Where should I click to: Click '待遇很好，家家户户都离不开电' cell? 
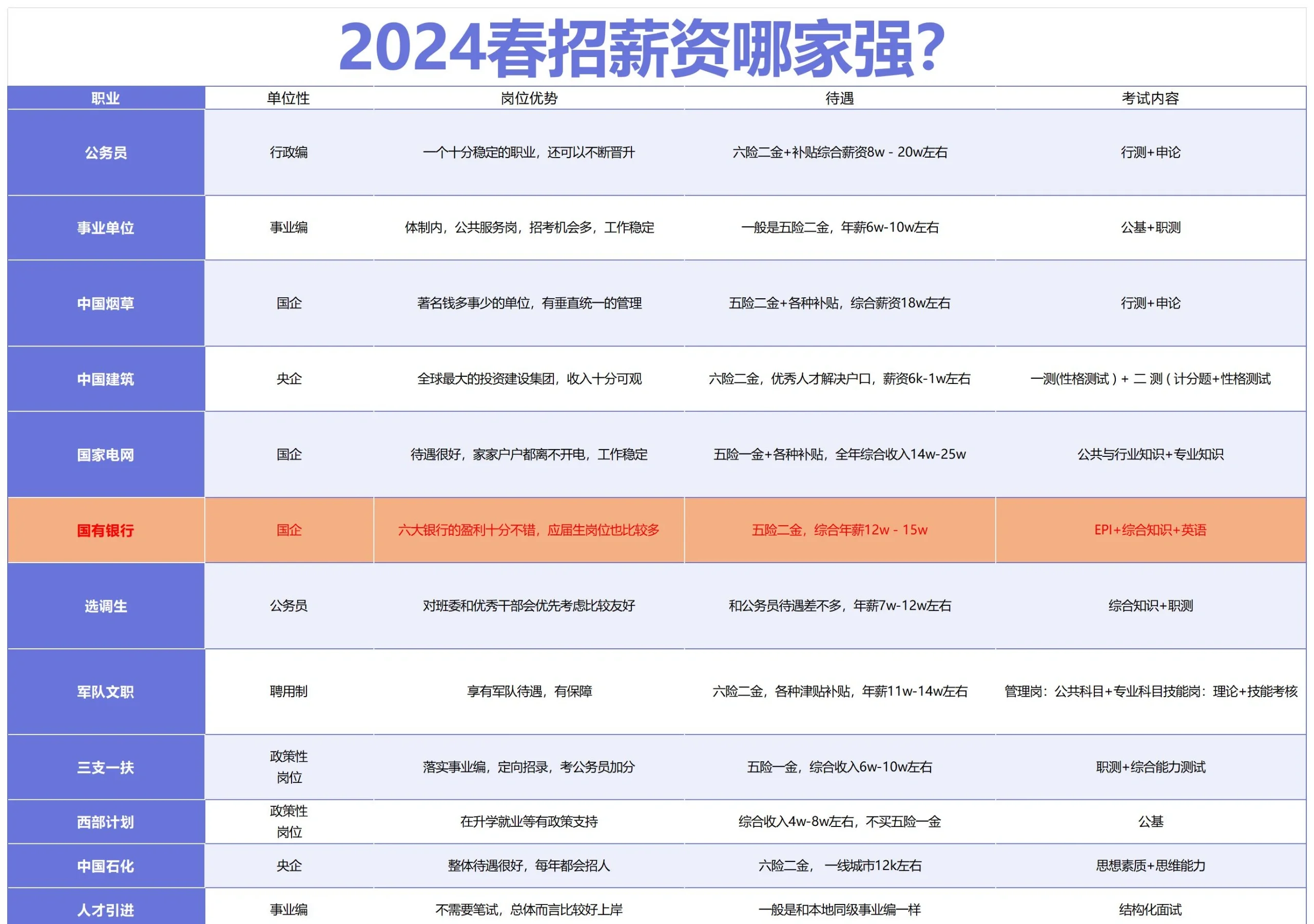pos(529,455)
